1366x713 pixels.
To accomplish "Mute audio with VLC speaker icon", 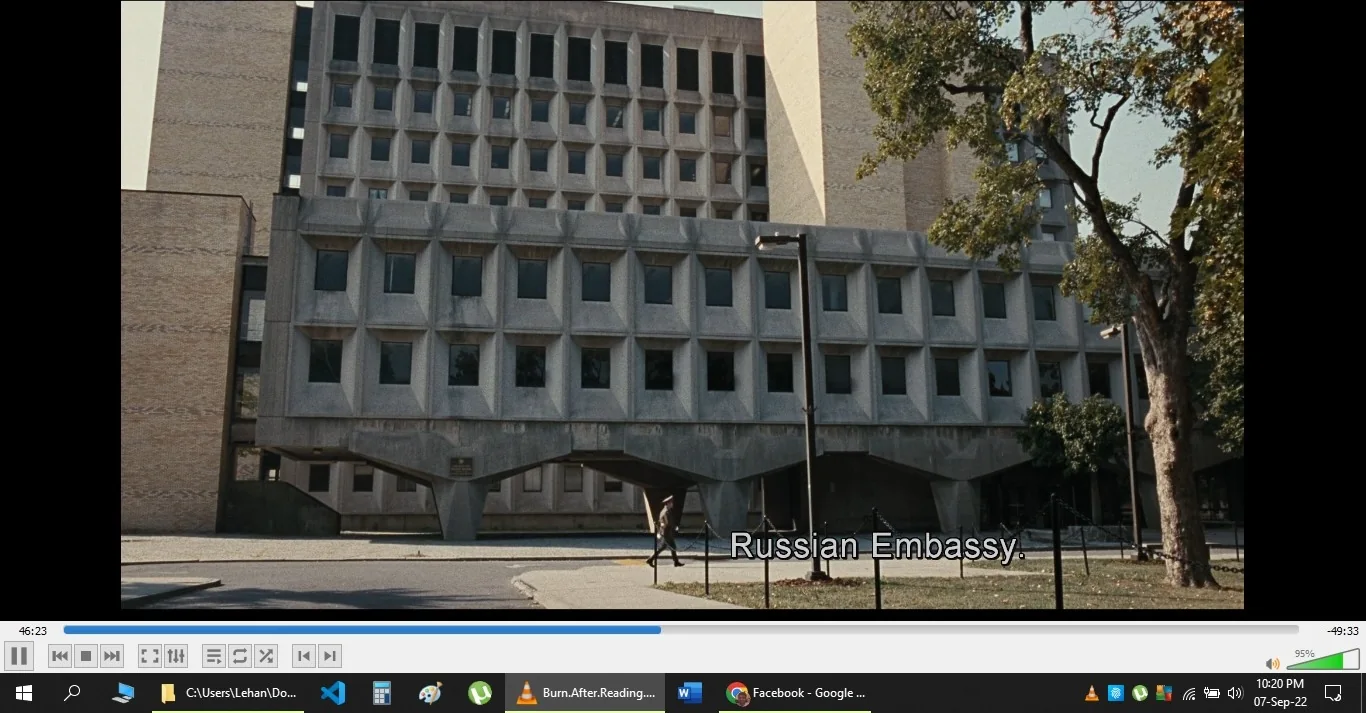I will coord(1272,663).
